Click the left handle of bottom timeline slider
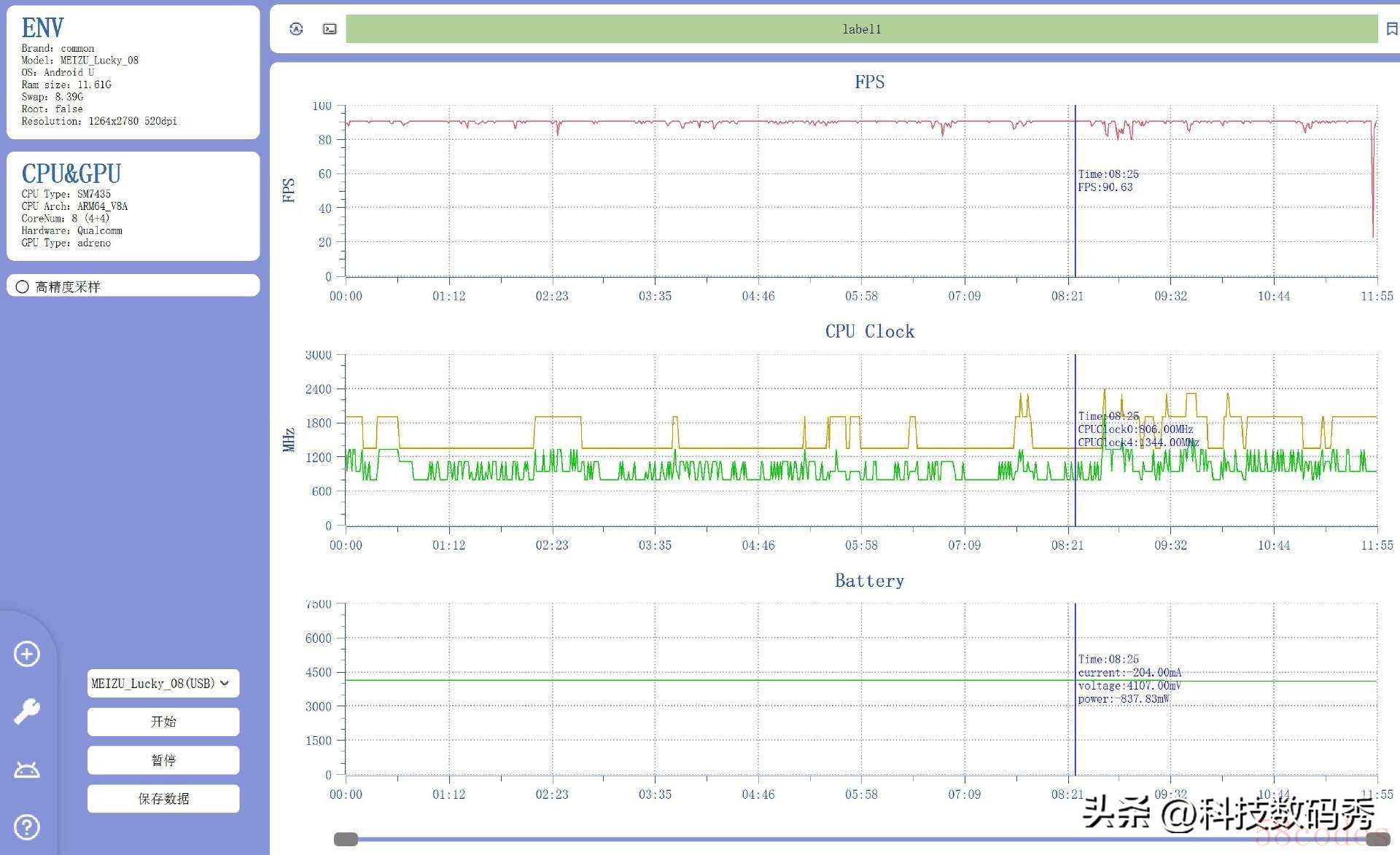Viewport: 1400px width, 855px height. click(x=346, y=839)
